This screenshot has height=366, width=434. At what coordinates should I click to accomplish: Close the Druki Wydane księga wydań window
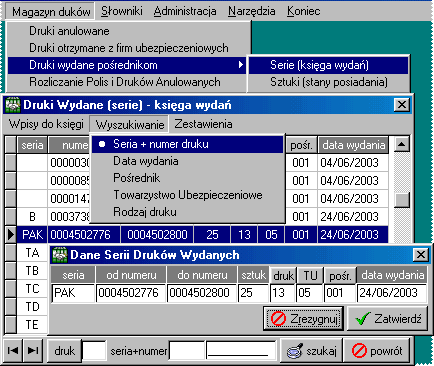tap(402, 105)
